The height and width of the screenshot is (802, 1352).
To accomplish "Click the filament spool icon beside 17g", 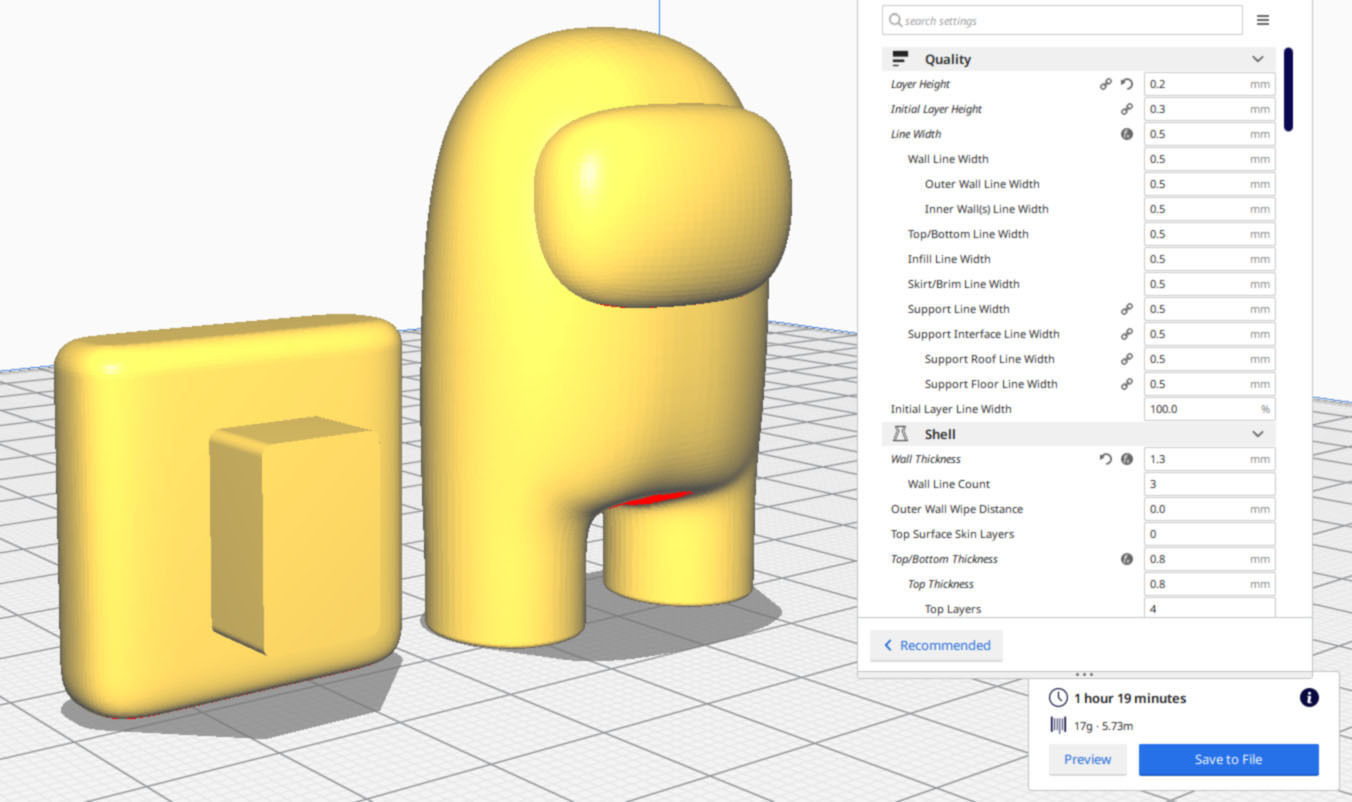I will click(1058, 726).
